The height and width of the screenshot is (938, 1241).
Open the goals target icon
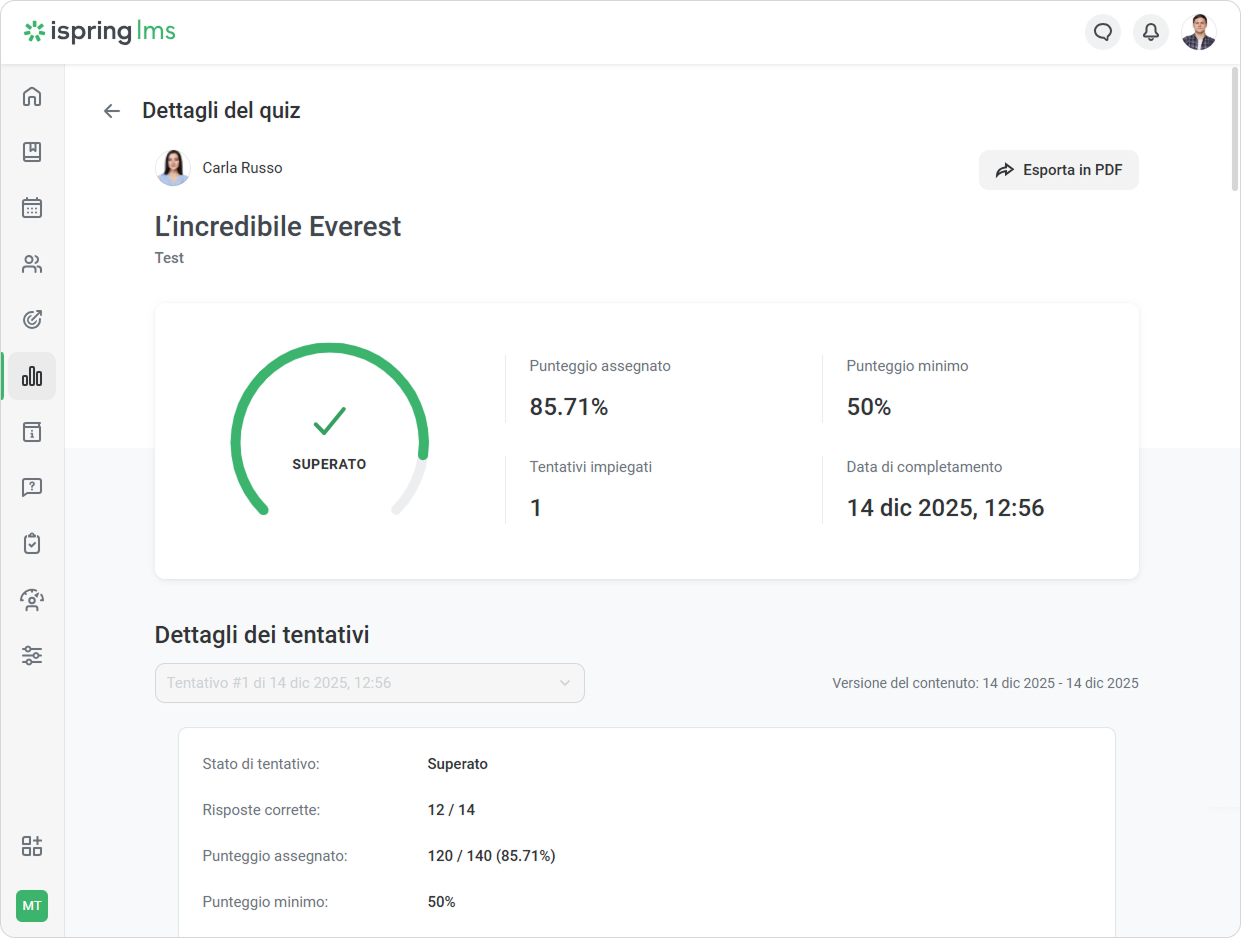click(x=32, y=320)
